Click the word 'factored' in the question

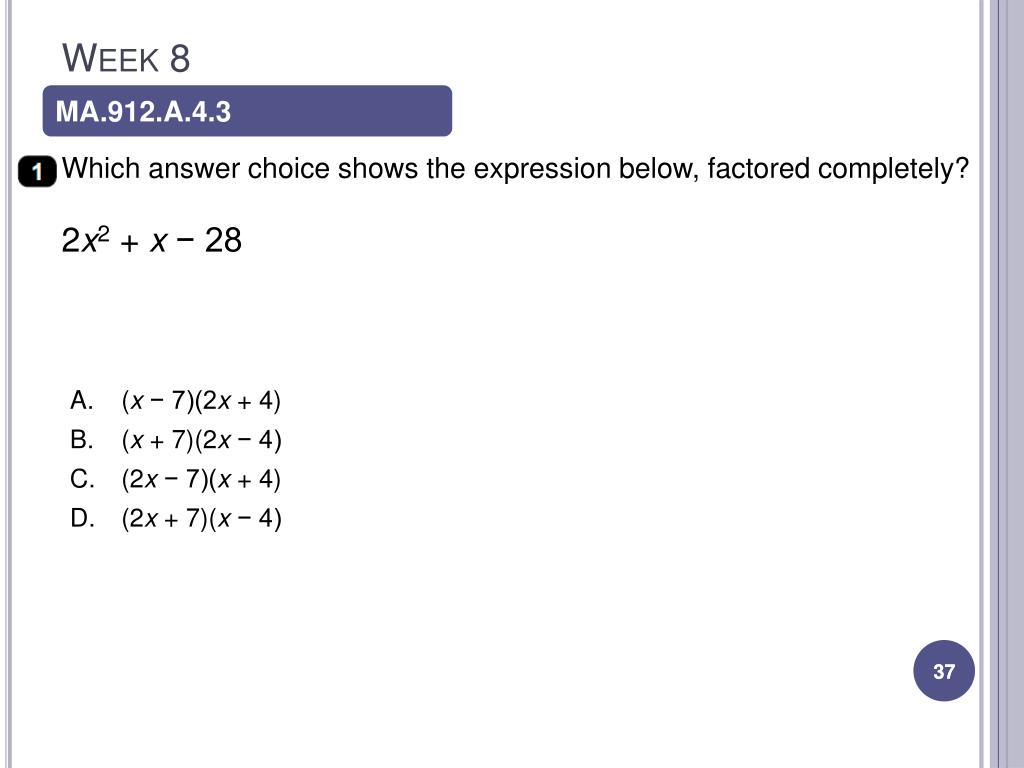pos(758,168)
